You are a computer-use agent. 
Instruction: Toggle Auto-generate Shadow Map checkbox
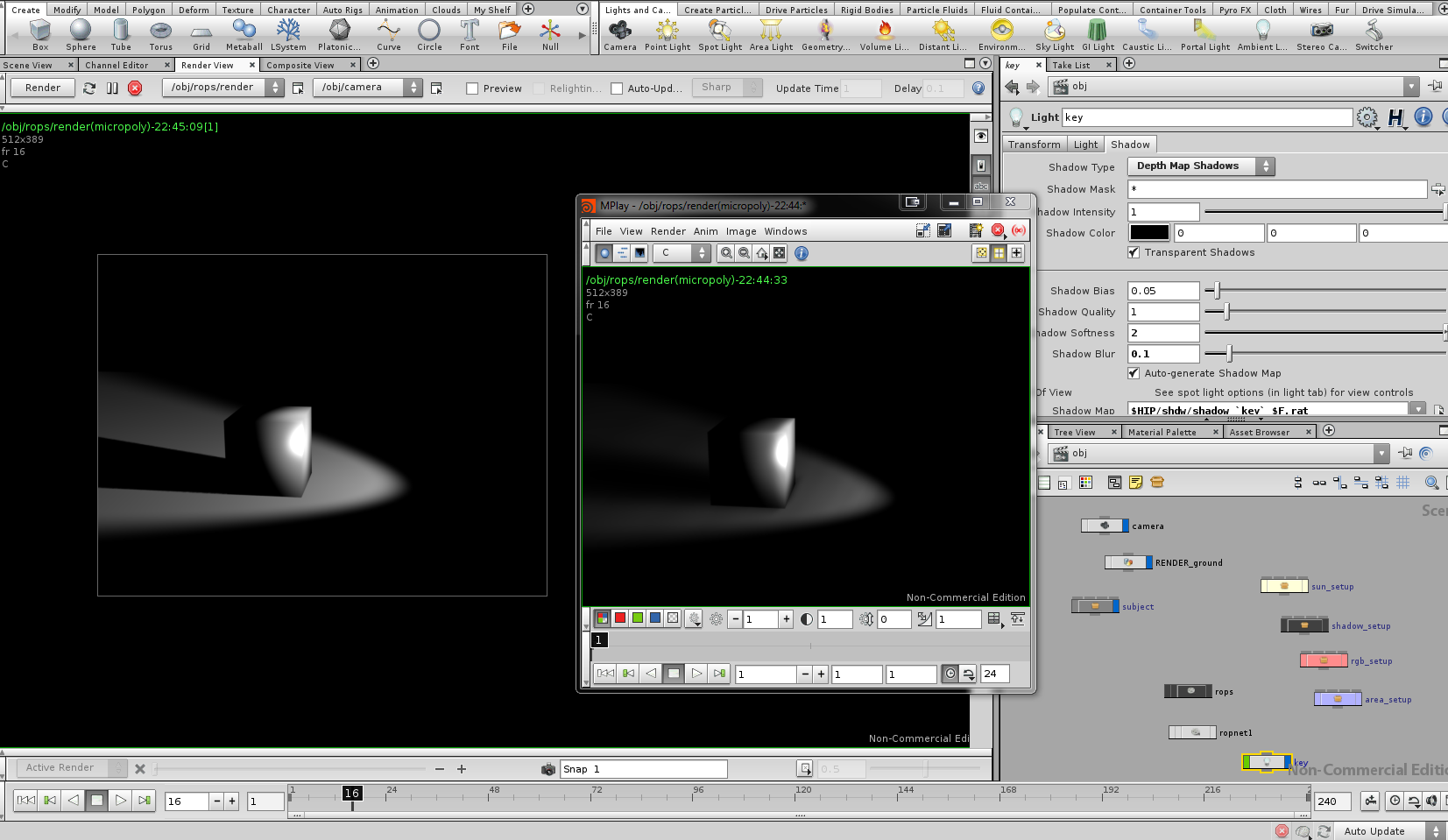coord(1134,373)
